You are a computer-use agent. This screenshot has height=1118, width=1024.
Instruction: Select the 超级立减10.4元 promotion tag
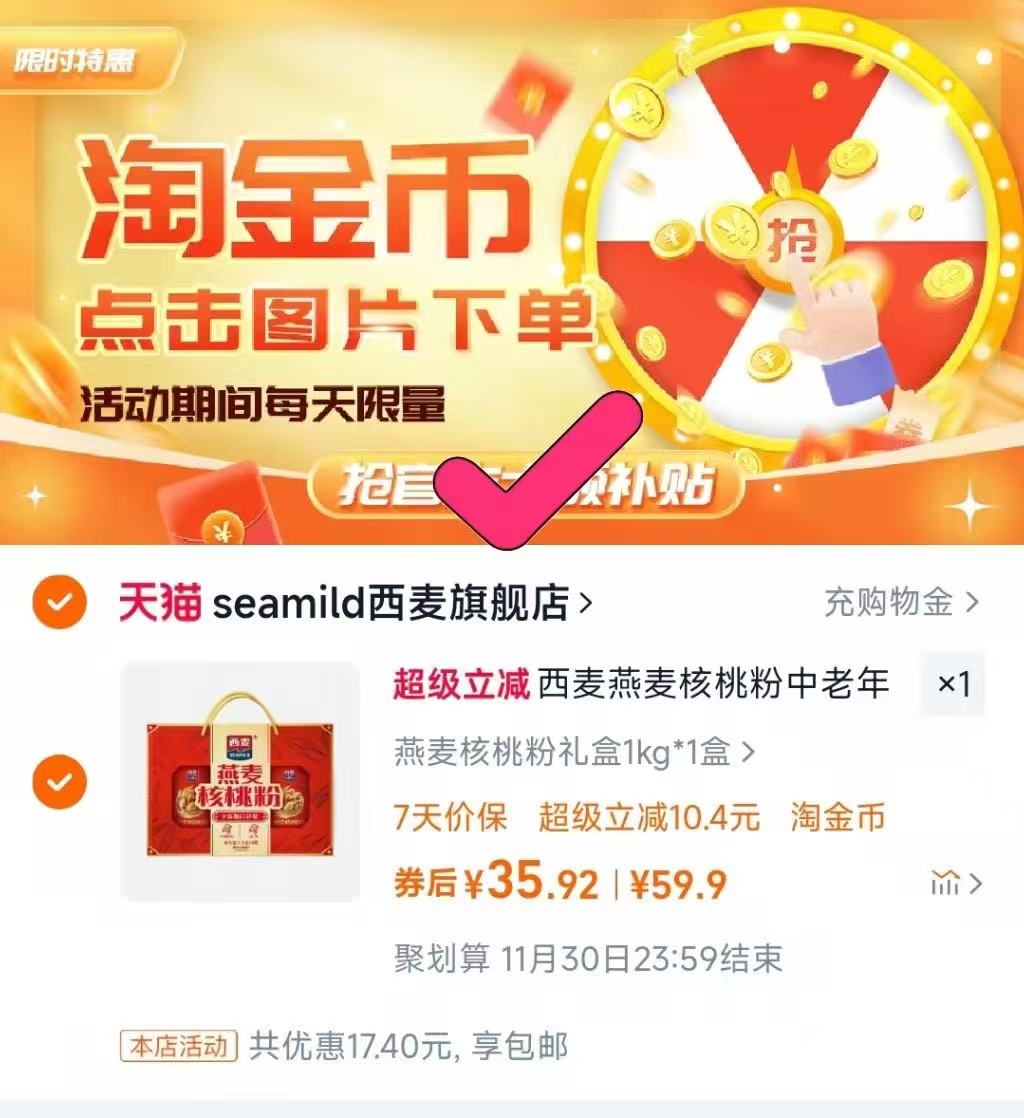click(x=649, y=817)
